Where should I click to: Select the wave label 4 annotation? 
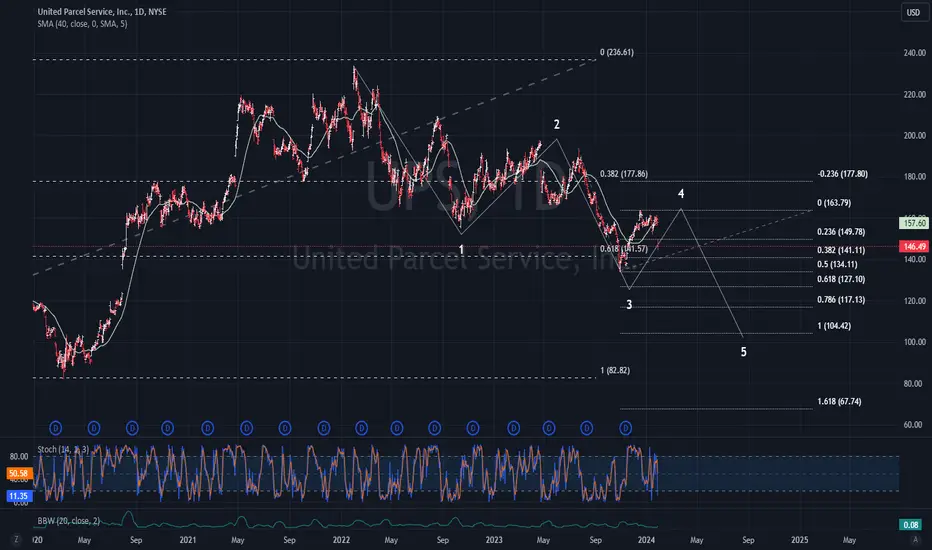pos(681,193)
